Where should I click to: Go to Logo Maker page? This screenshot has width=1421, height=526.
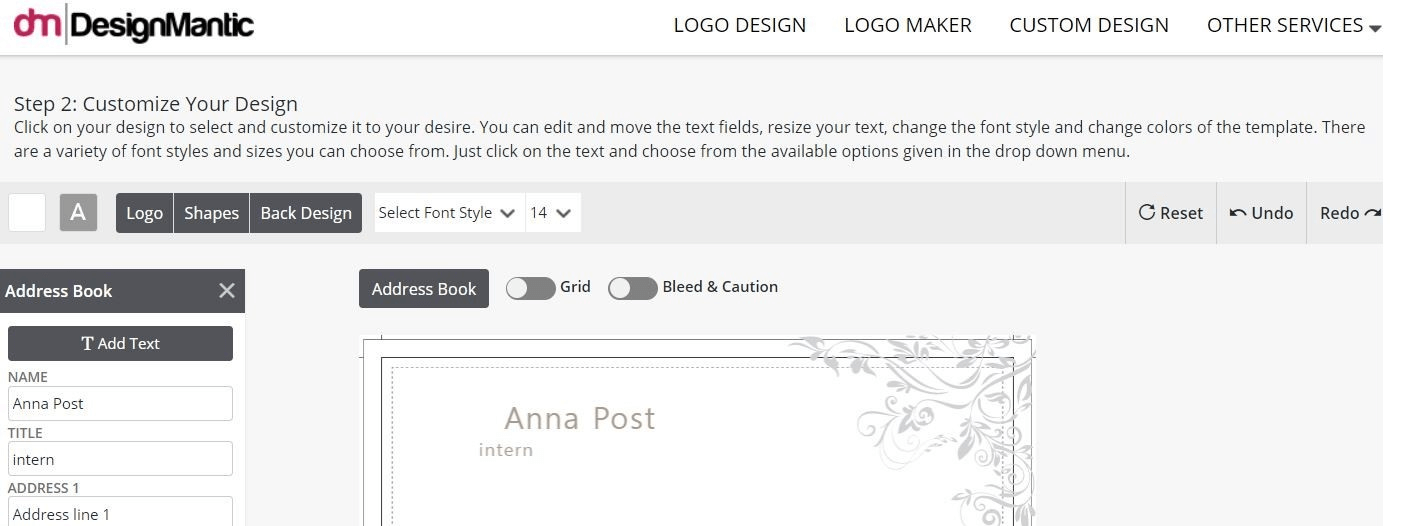[x=908, y=26]
